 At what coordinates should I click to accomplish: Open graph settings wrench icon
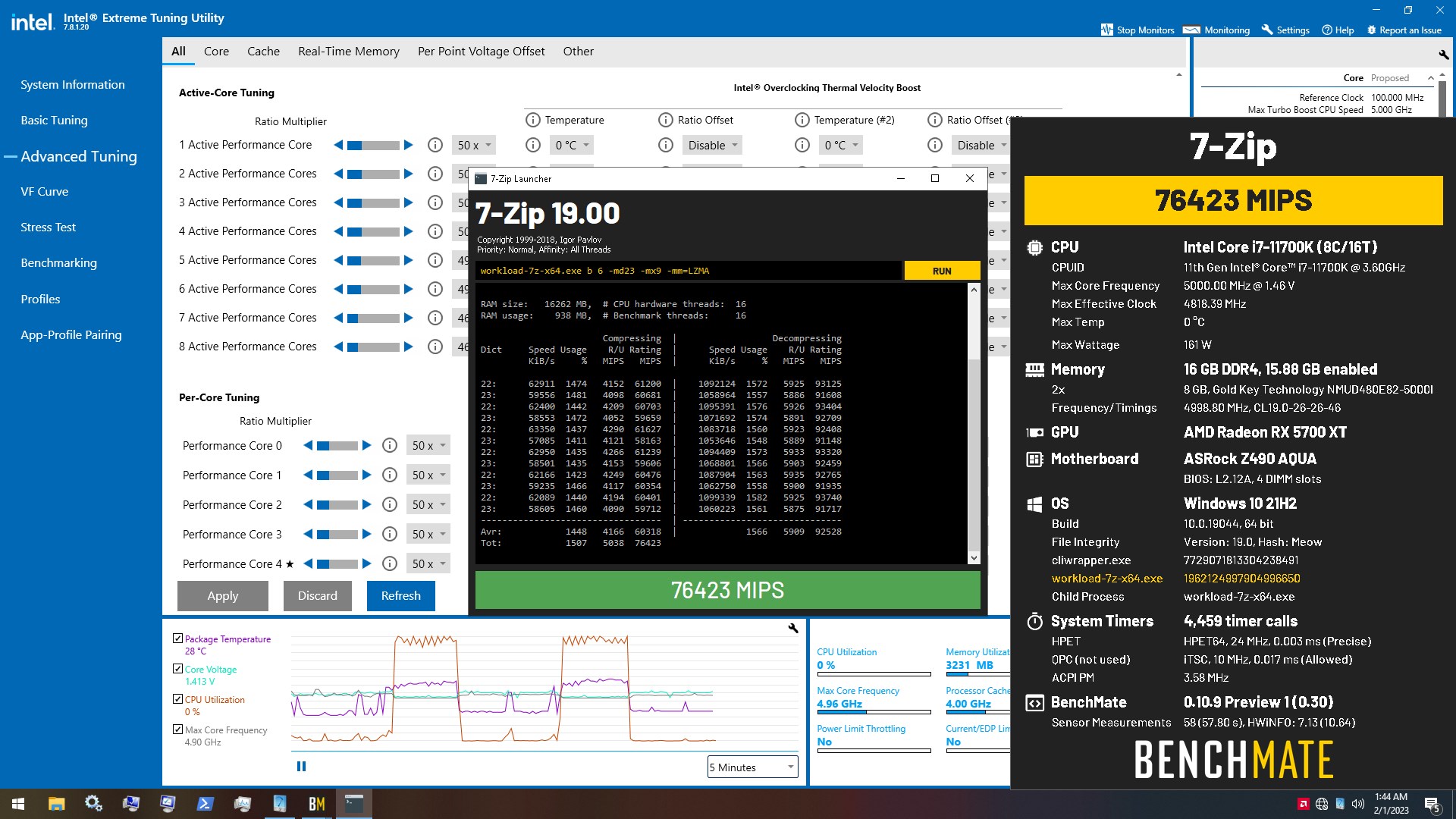[793, 629]
